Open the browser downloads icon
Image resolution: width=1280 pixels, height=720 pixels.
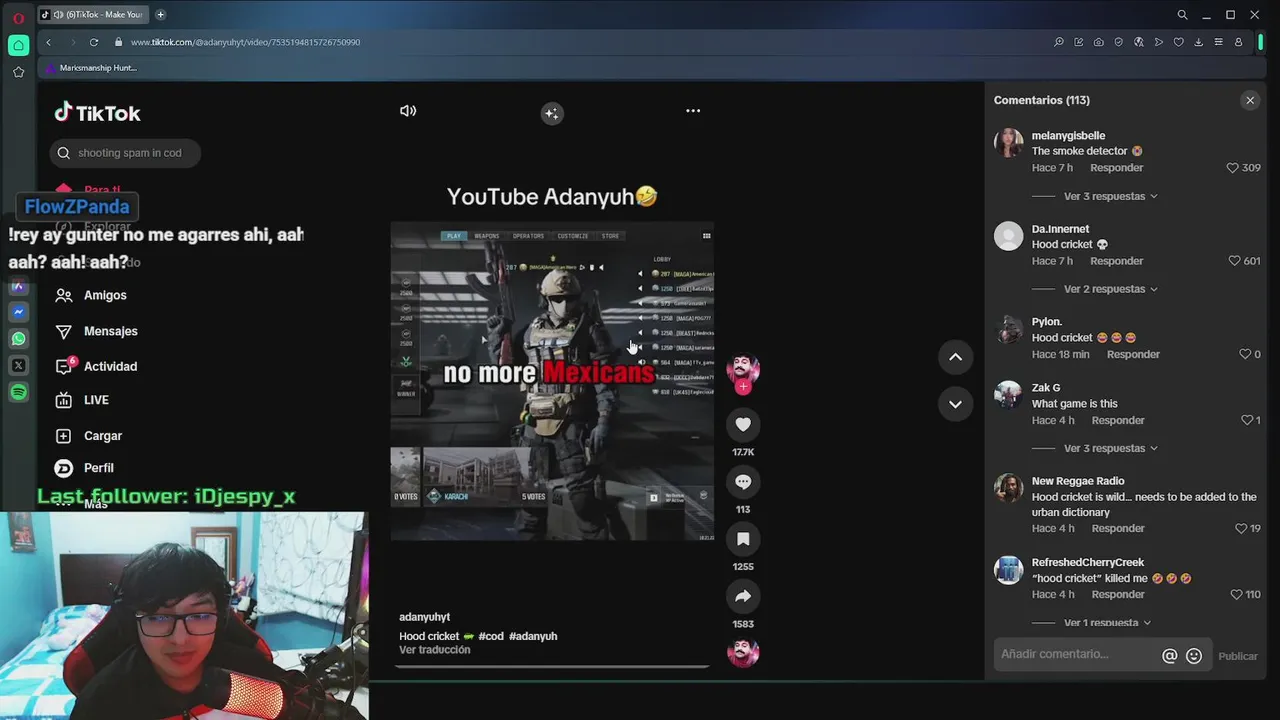point(1199,42)
